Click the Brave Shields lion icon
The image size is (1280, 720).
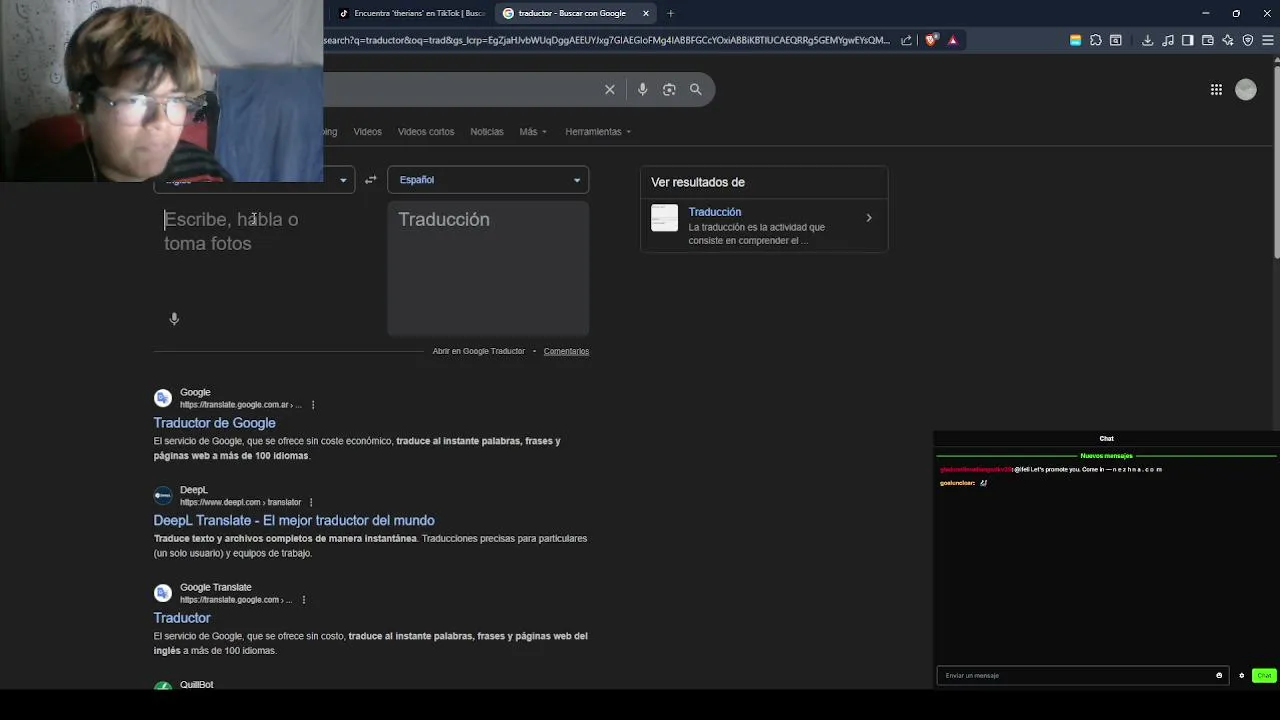(932, 40)
